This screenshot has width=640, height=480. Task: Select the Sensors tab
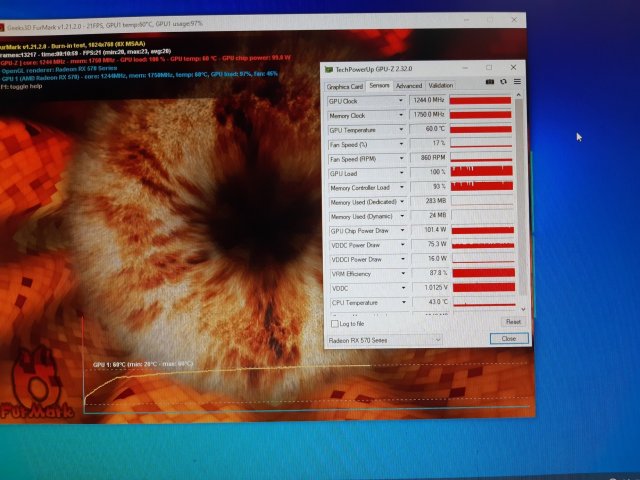click(x=379, y=85)
